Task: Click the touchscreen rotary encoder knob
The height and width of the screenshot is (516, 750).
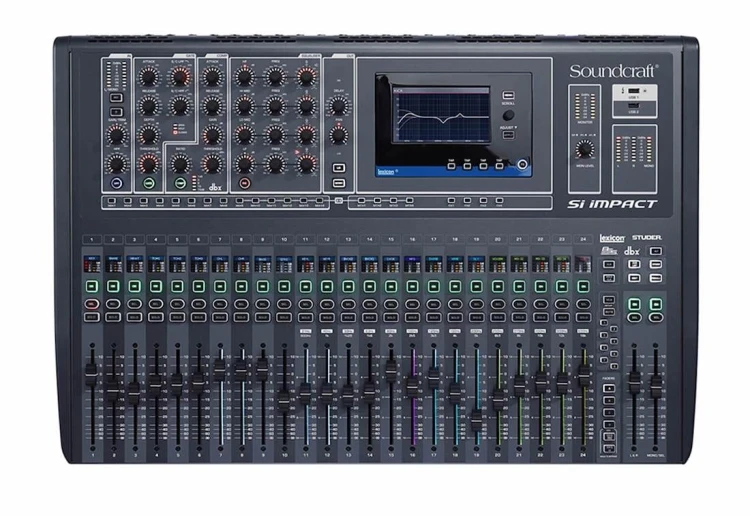Action: [x=508, y=115]
